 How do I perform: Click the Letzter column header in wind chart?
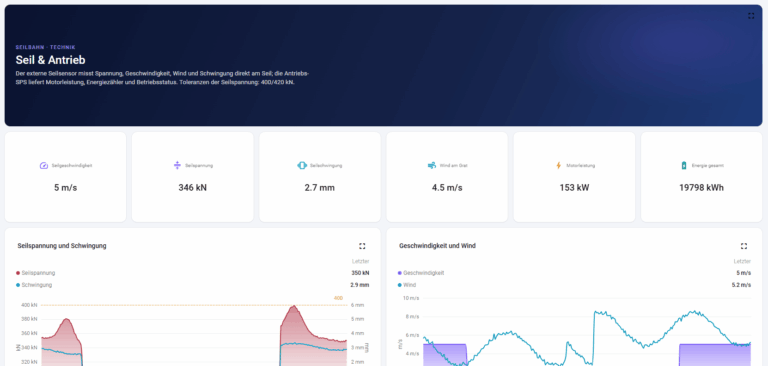(x=742, y=261)
